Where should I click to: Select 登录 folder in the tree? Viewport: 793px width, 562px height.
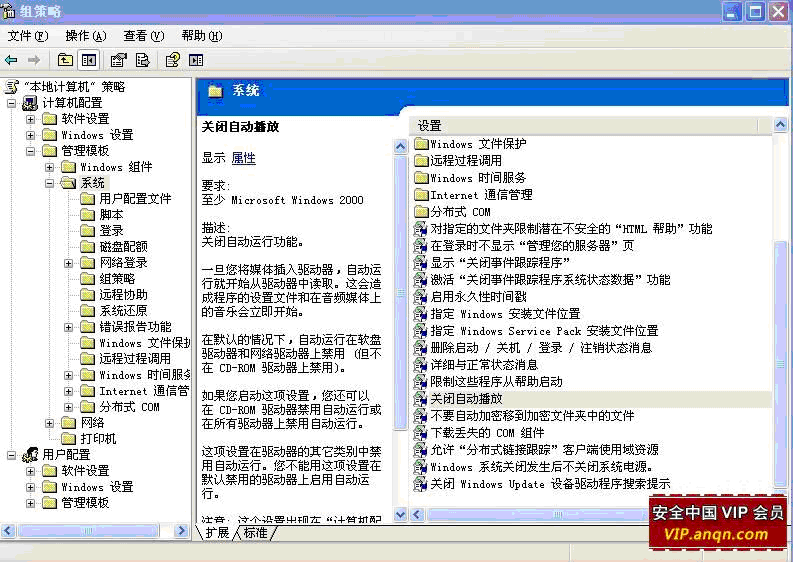click(111, 231)
